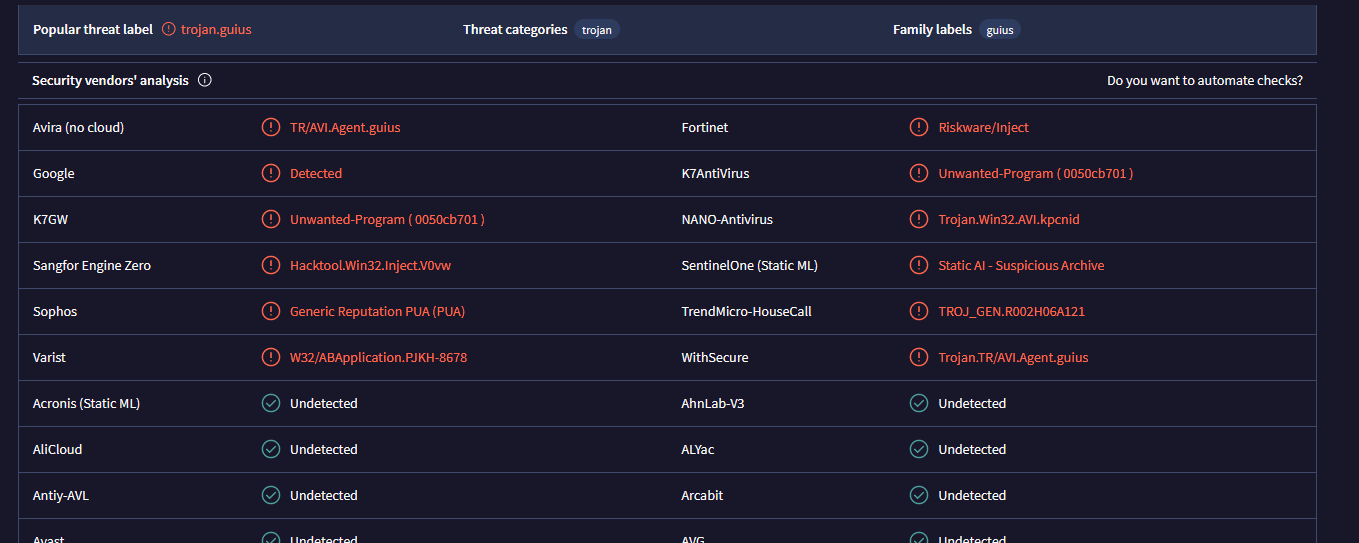Click the 'WithSecure' vendor name

(x=715, y=357)
